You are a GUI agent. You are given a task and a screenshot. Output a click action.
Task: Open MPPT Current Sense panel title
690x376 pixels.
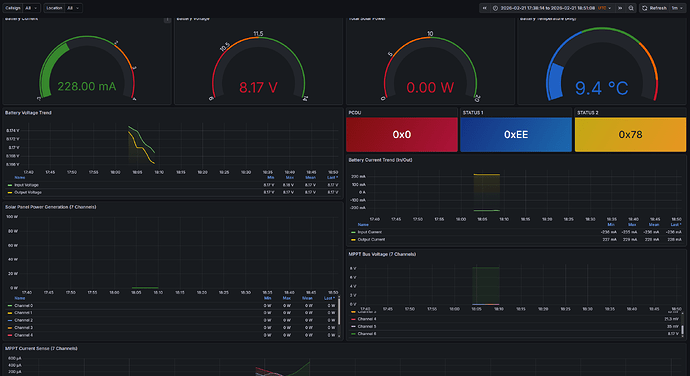(x=41, y=348)
